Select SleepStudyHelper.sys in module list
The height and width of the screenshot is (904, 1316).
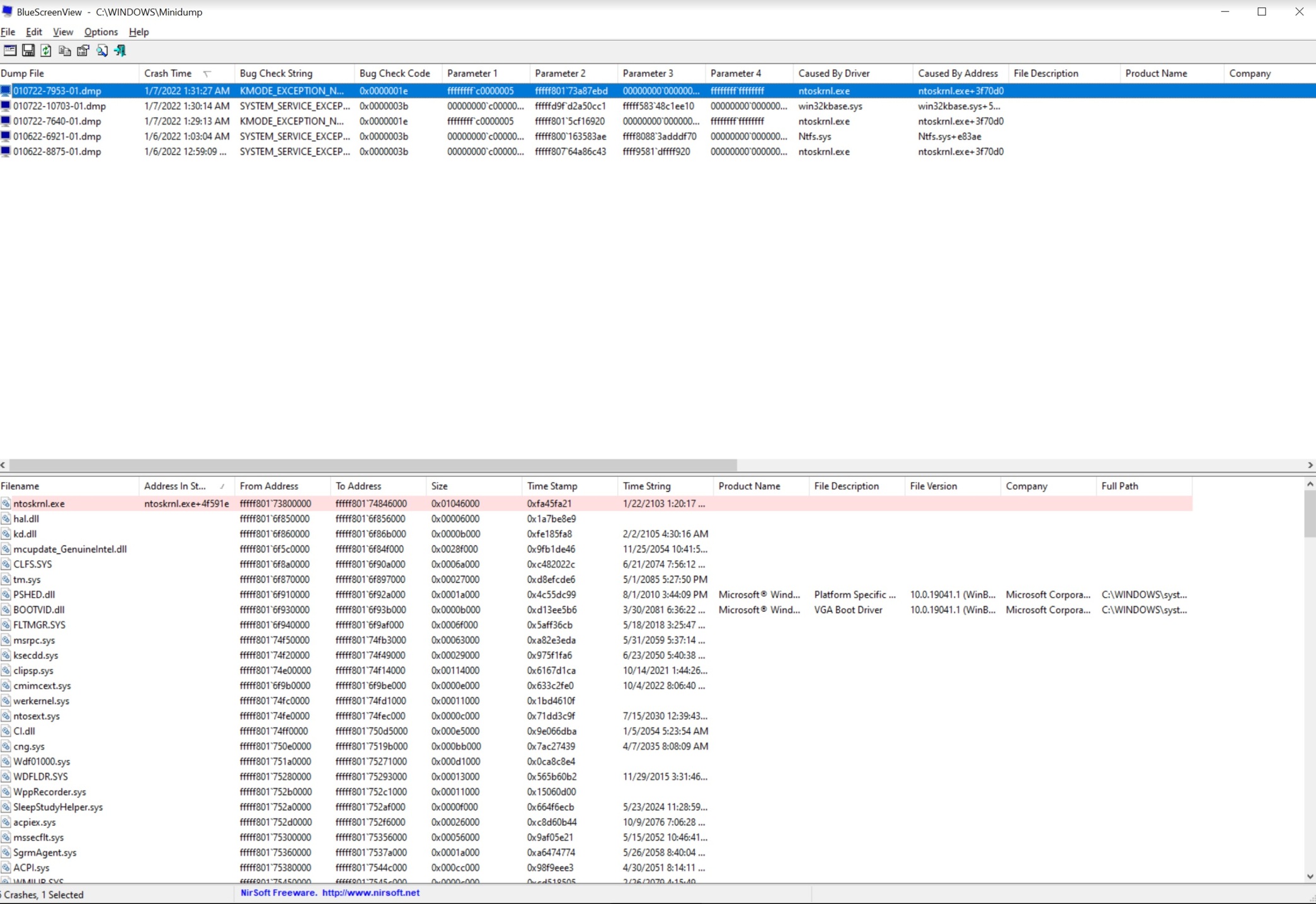pos(58,807)
